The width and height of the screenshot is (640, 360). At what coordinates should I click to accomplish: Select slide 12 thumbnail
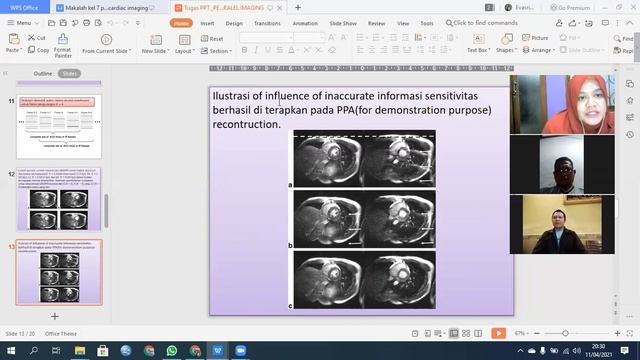pos(59,199)
